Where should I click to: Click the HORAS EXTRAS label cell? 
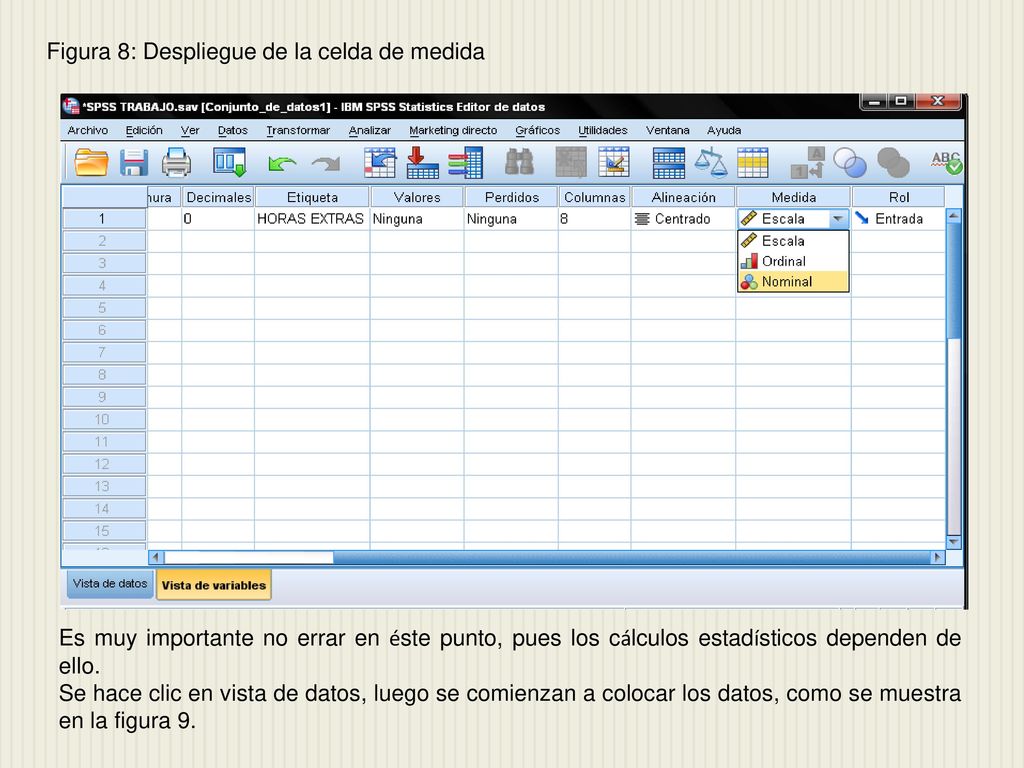tap(312, 219)
